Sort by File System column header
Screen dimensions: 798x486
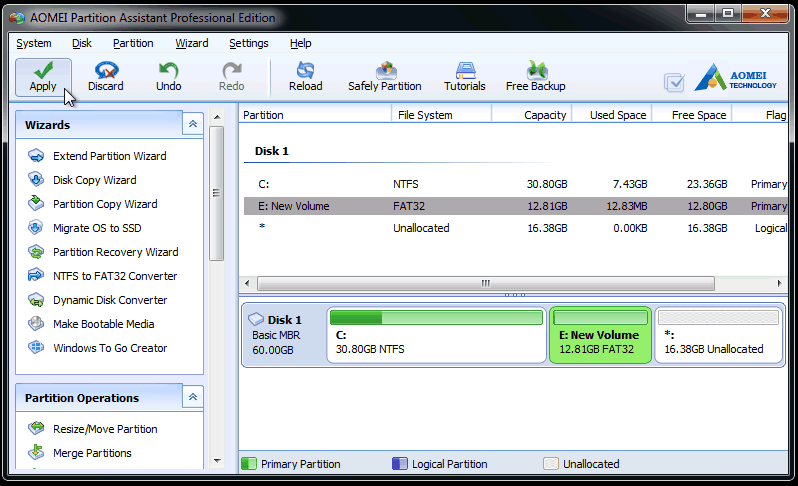coord(441,115)
